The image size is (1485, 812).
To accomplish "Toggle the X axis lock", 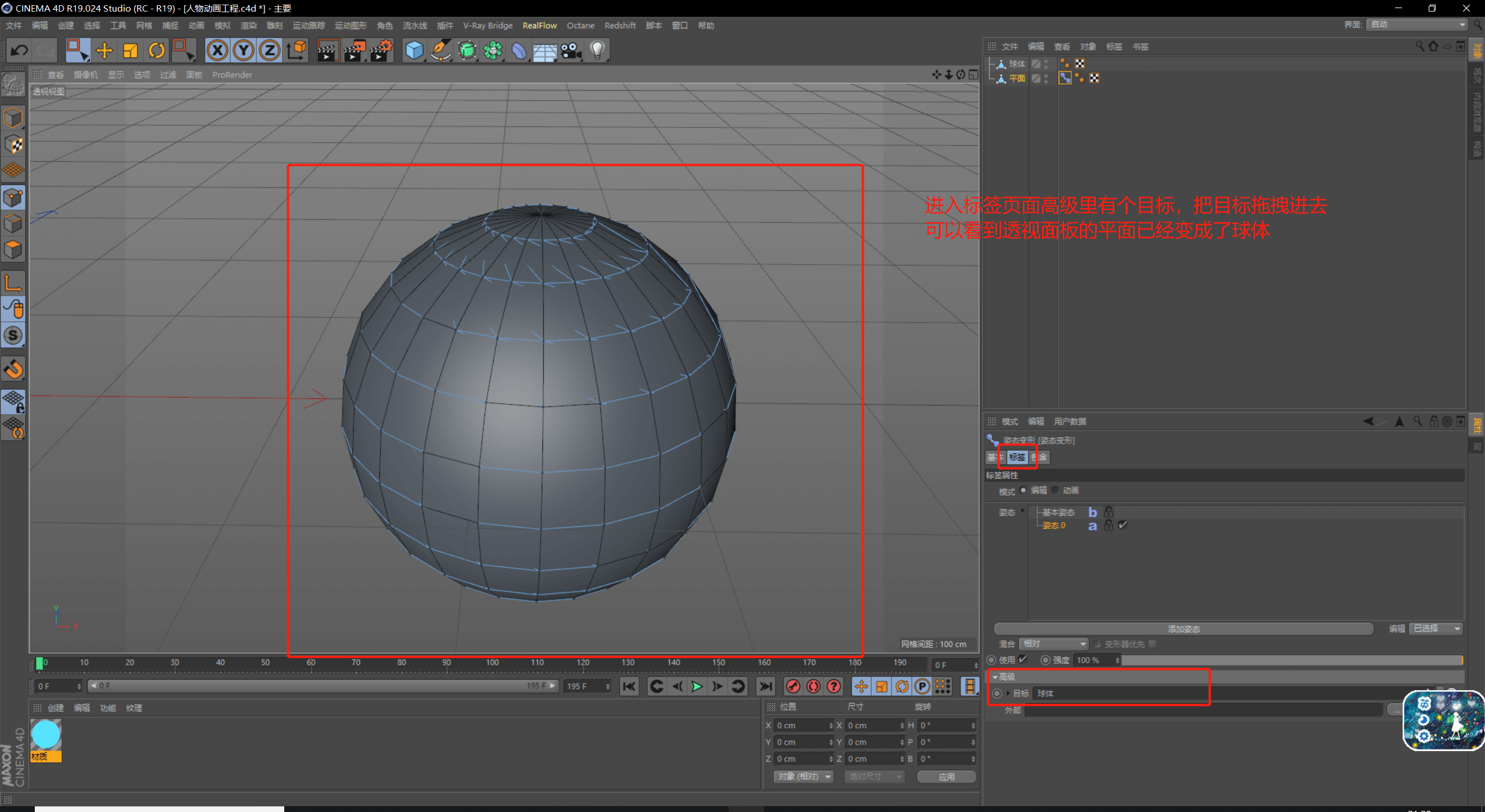I will coord(218,51).
